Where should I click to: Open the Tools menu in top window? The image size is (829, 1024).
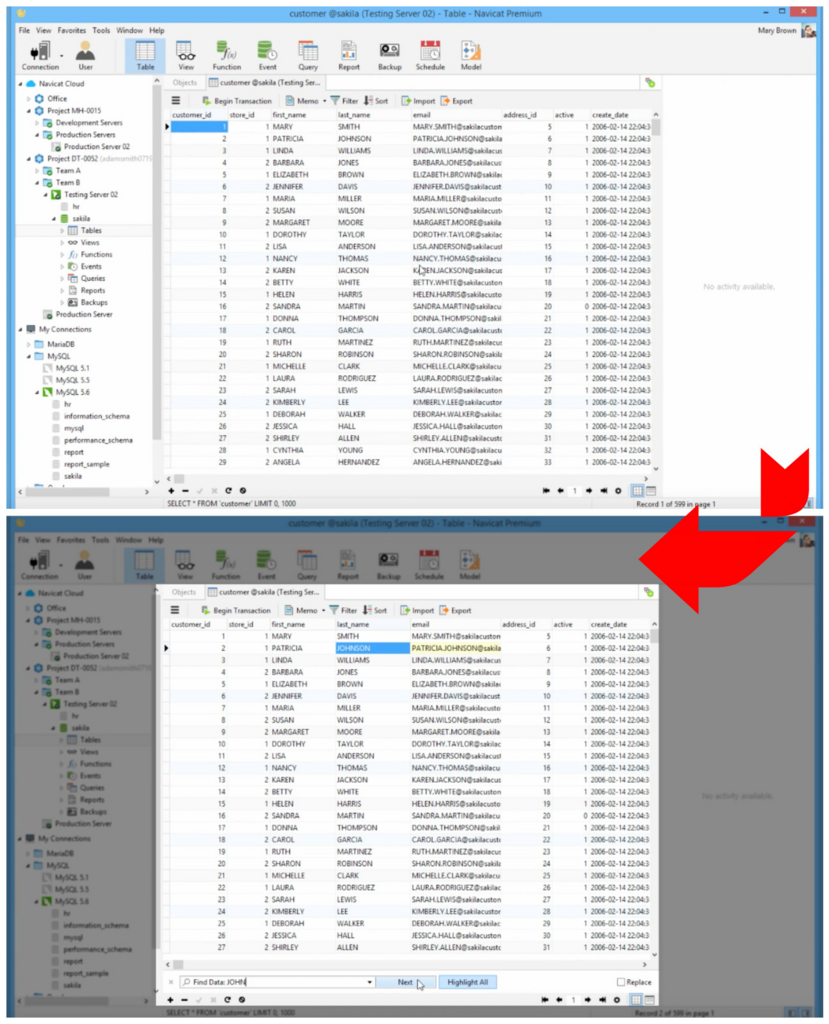[x=101, y=30]
